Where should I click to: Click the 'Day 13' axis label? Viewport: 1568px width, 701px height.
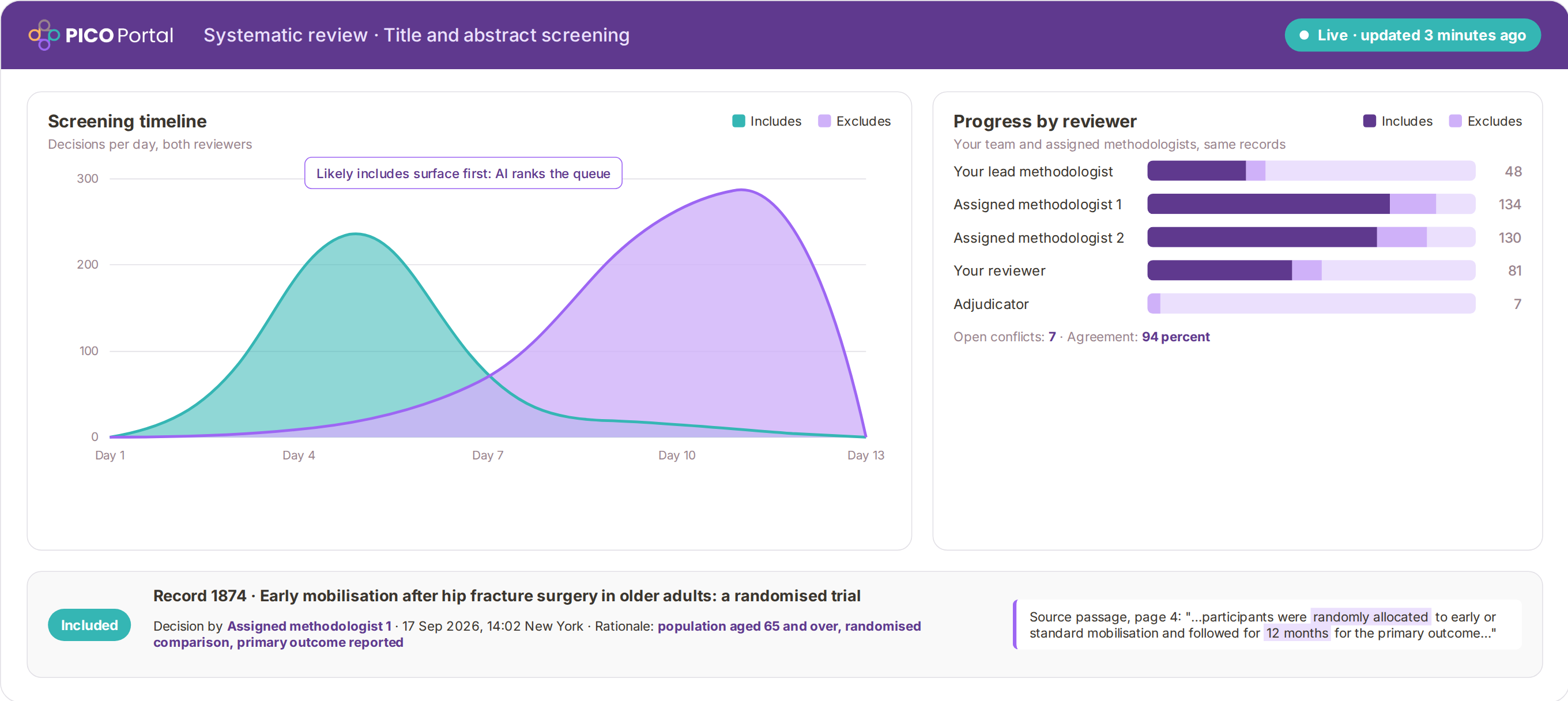tap(865, 455)
